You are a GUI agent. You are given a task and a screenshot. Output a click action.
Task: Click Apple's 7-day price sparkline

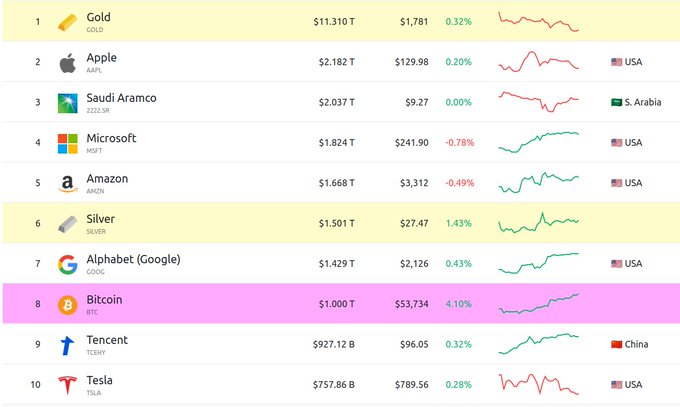pyautogui.click(x=539, y=62)
